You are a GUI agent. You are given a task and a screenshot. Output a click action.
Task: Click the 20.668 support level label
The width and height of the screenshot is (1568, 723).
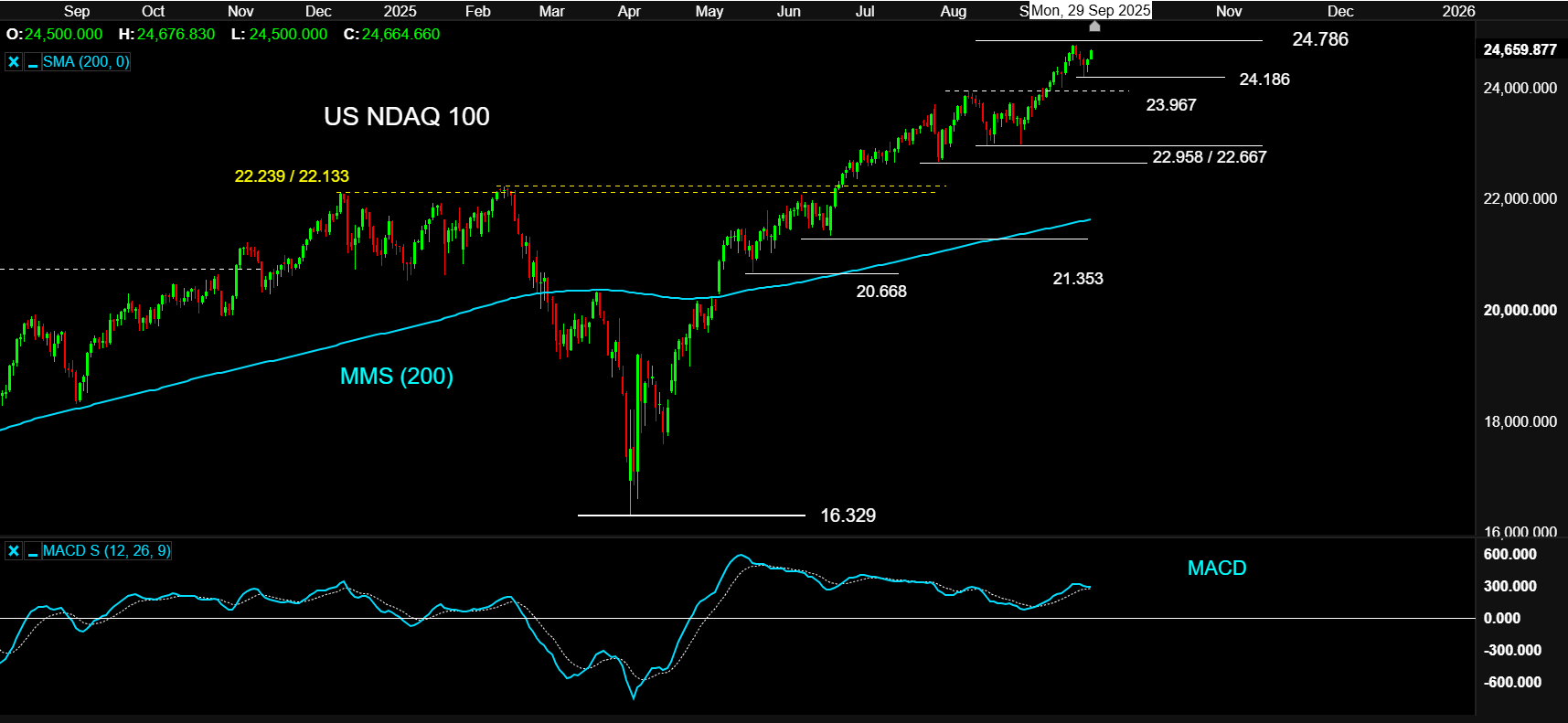[x=881, y=292]
